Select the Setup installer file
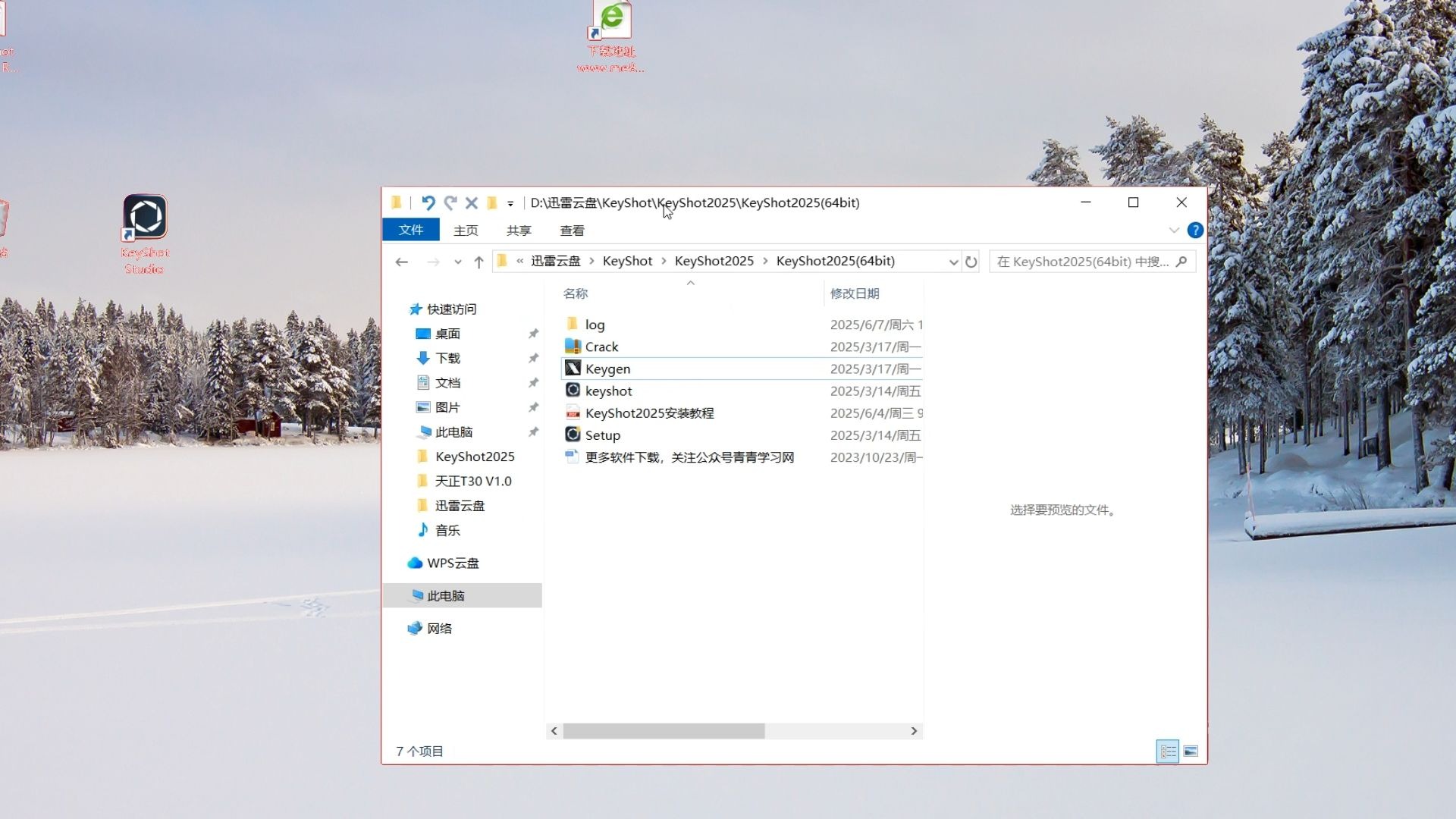 602,435
